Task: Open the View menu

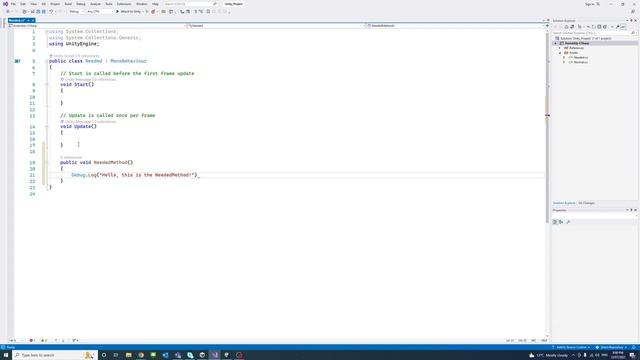Action: click(x=33, y=4)
